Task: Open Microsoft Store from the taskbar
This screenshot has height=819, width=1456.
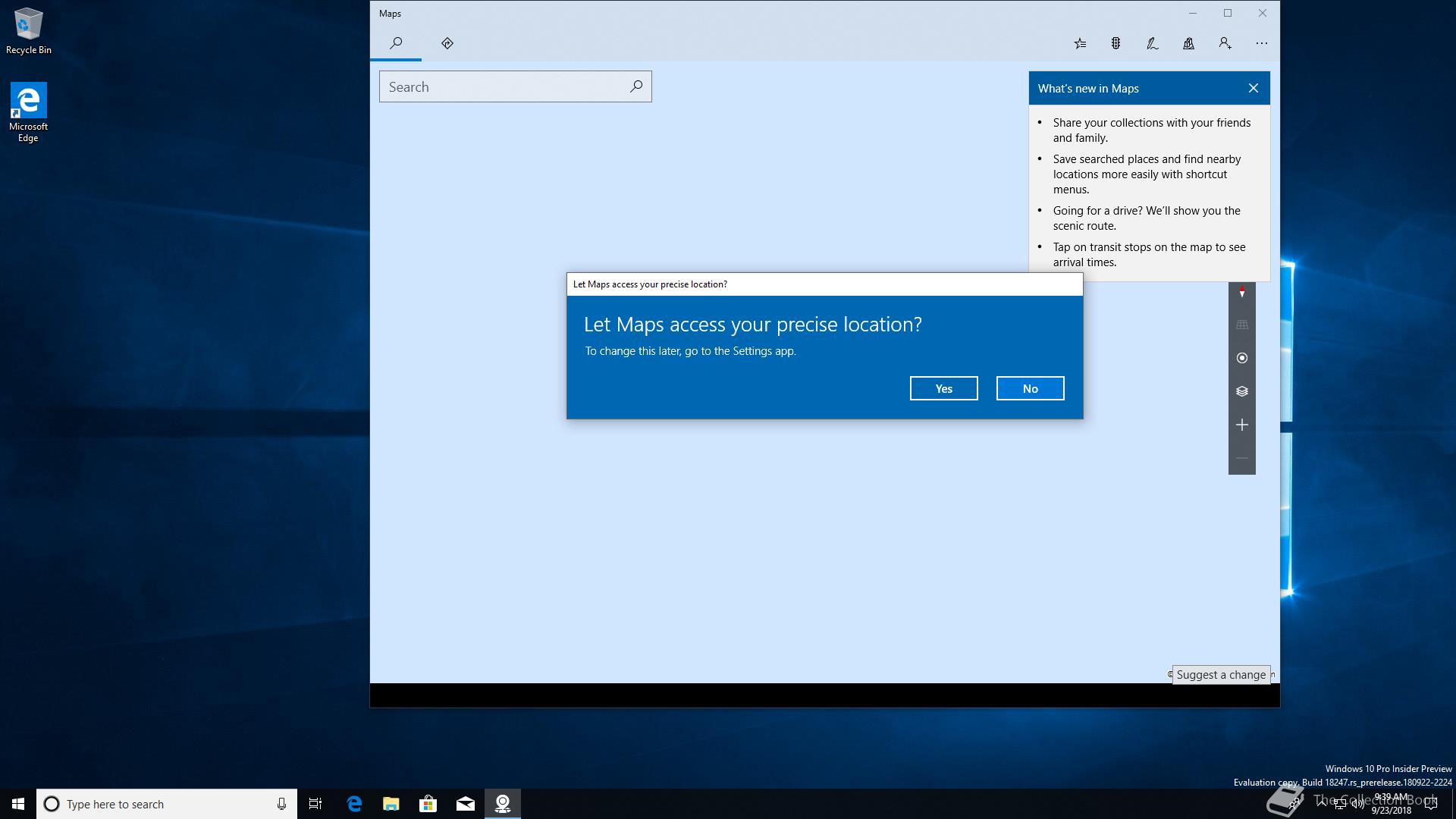Action: point(428,804)
